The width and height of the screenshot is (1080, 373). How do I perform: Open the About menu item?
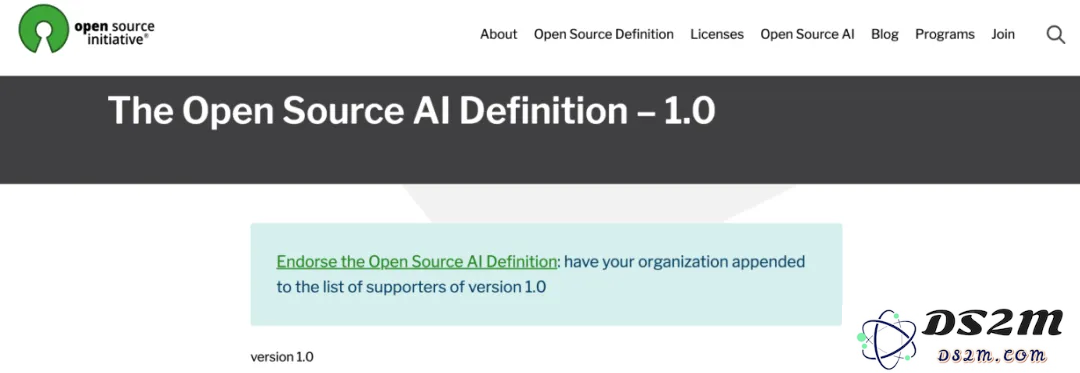[499, 34]
